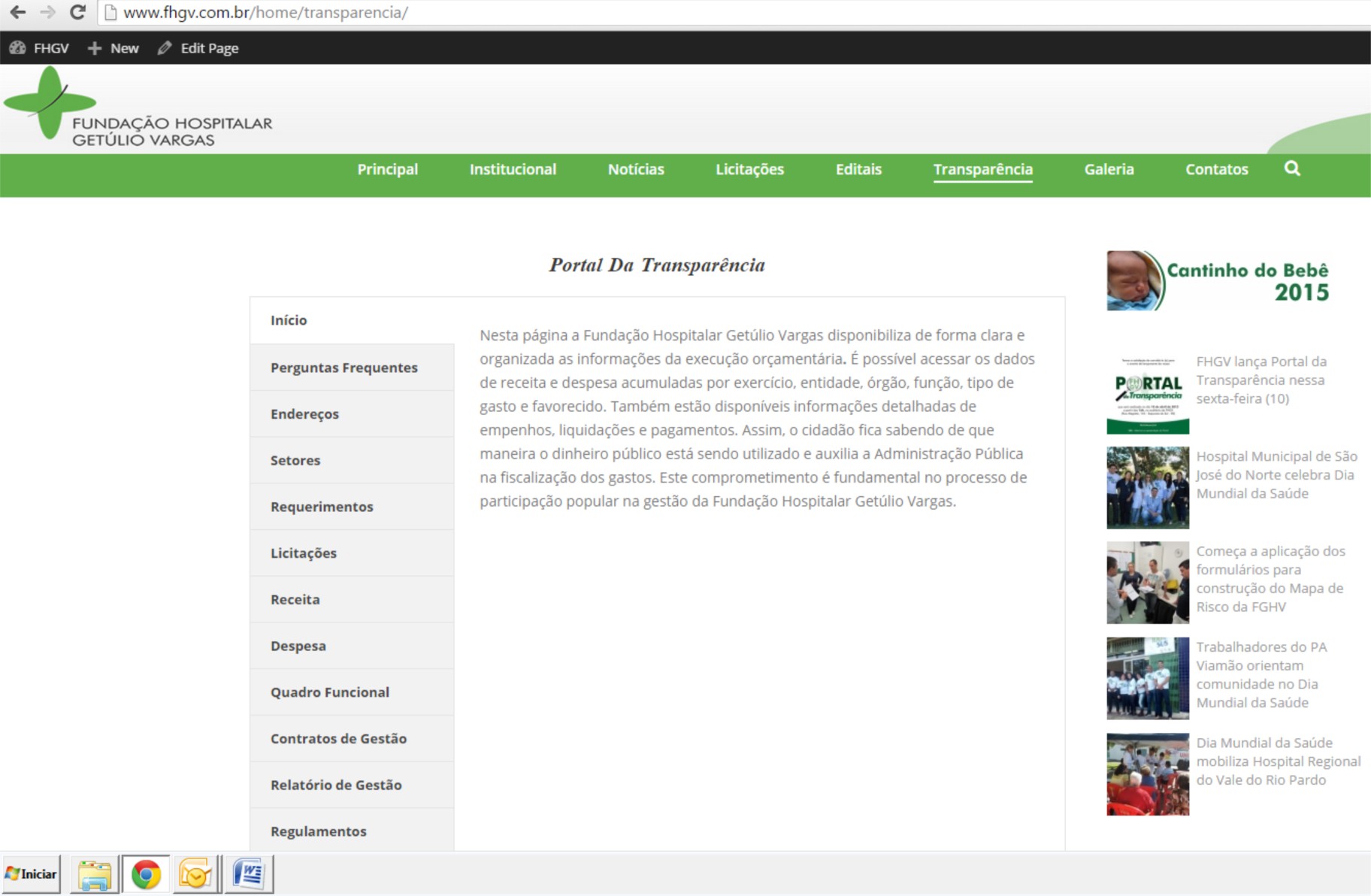This screenshot has width=1371, height=896.
Task: Open Outlook mail icon in taskbar
Action: (x=196, y=874)
